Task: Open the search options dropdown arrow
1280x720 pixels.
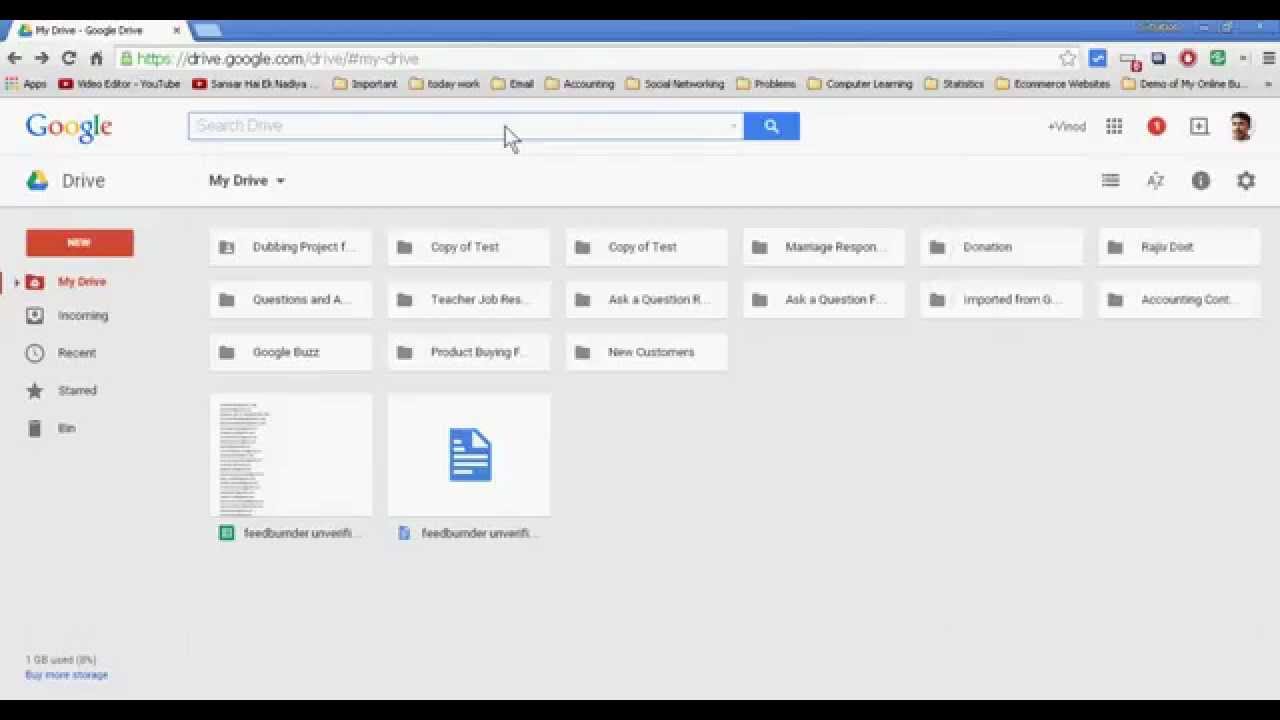Action: tap(733, 126)
